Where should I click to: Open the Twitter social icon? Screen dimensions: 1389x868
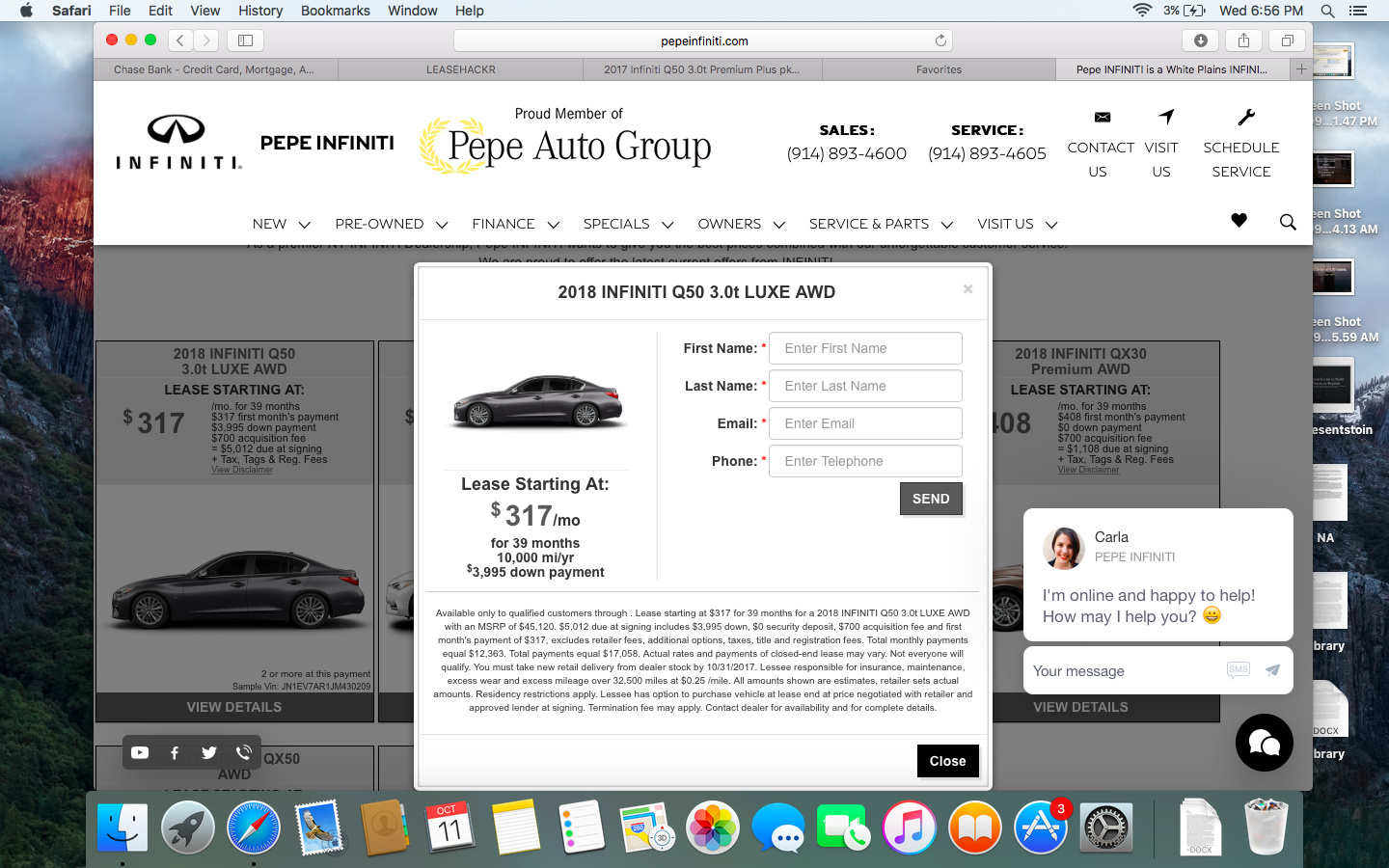pyautogui.click(x=209, y=752)
